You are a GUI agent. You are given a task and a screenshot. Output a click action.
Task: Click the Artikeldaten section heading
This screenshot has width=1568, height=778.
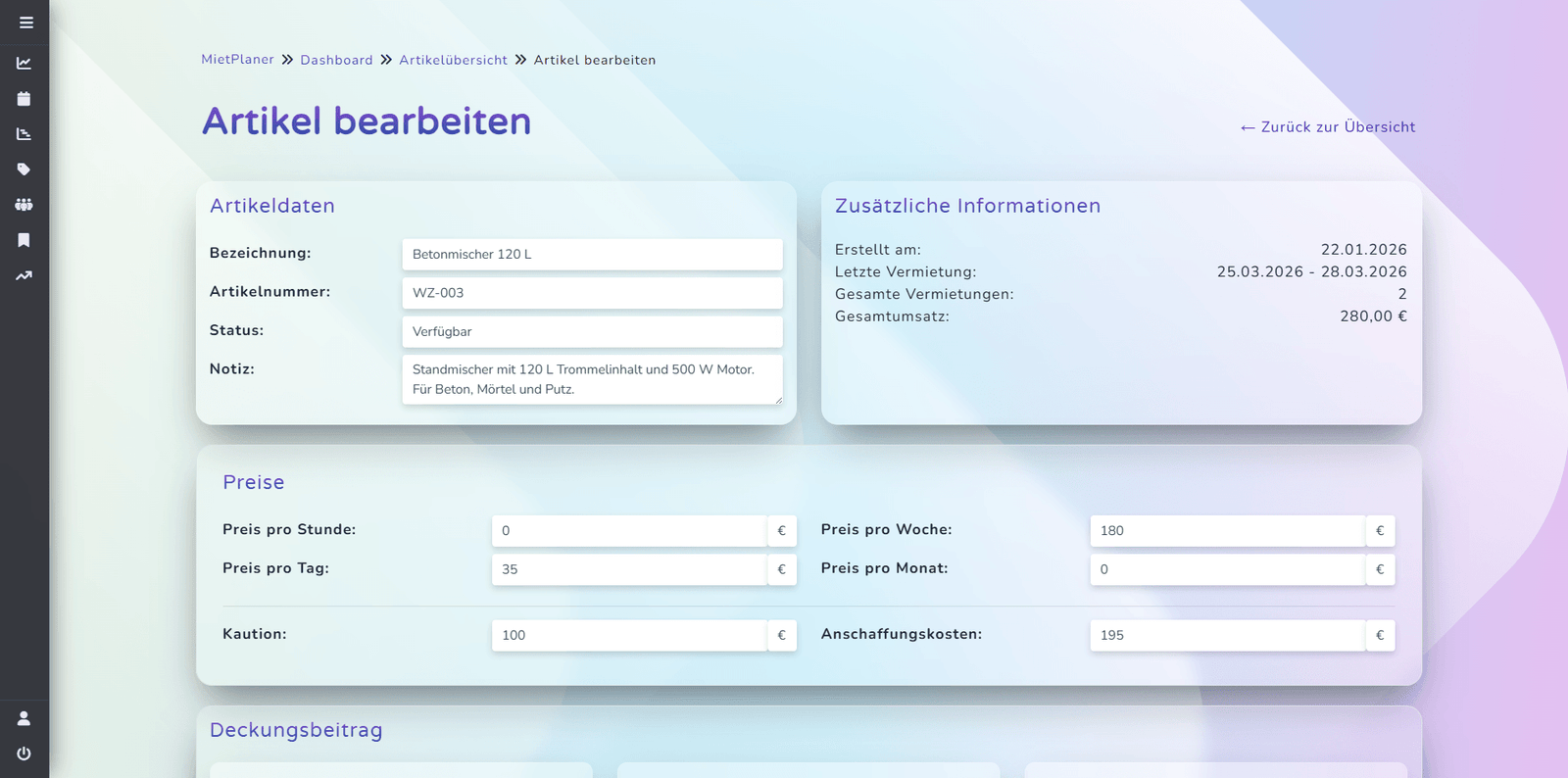pyautogui.click(x=272, y=206)
